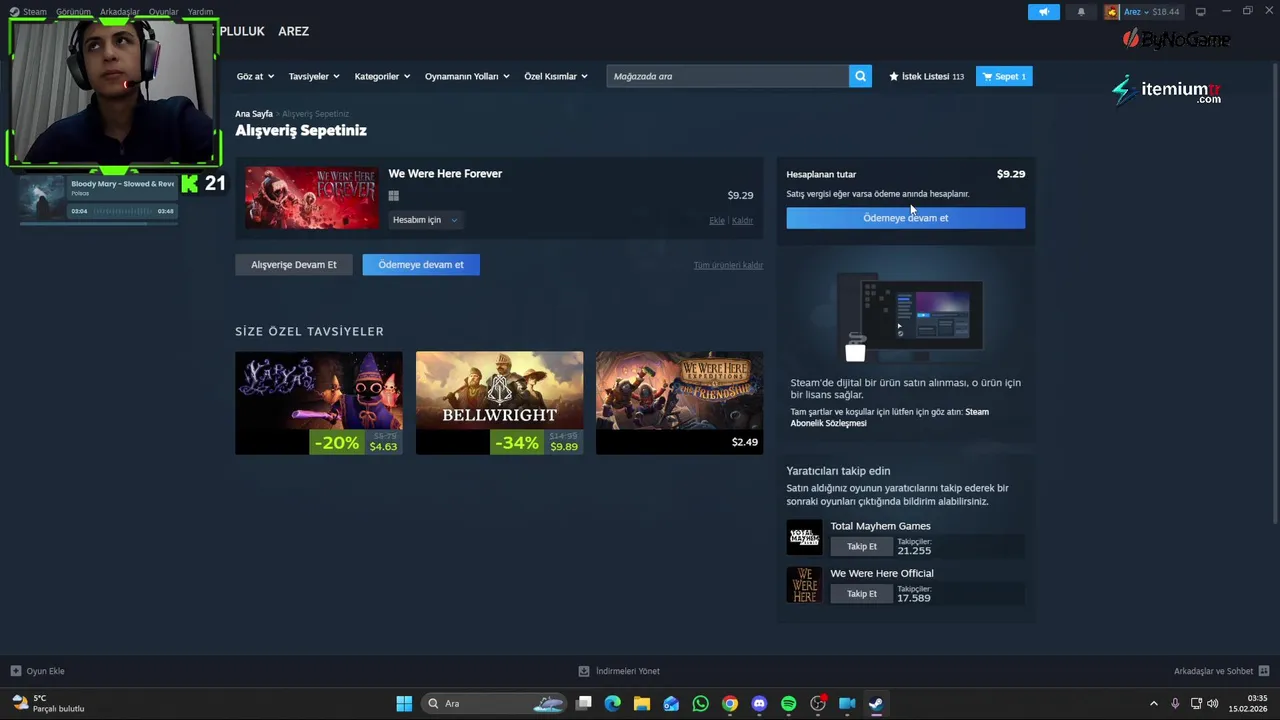Click the Steam icon in the taskbar
Image resolution: width=1280 pixels, height=720 pixels.
pos(876,703)
